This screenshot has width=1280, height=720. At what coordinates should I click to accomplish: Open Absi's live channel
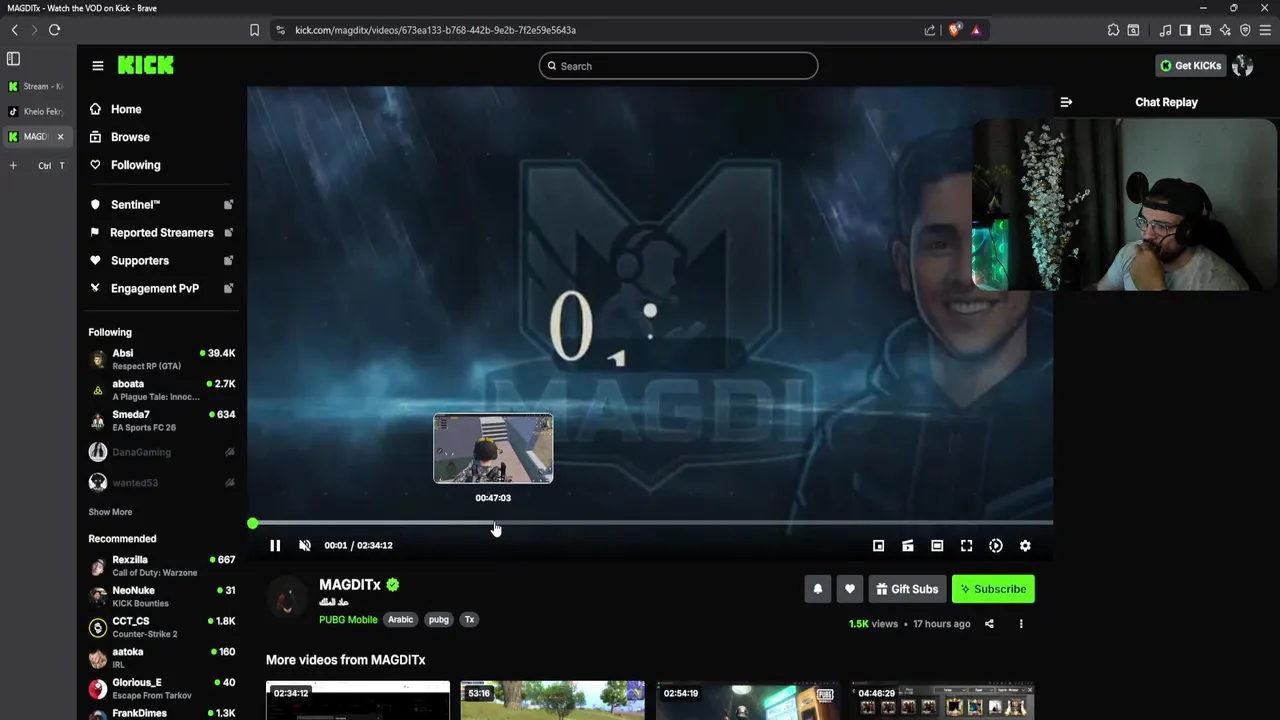(x=161, y=359)
